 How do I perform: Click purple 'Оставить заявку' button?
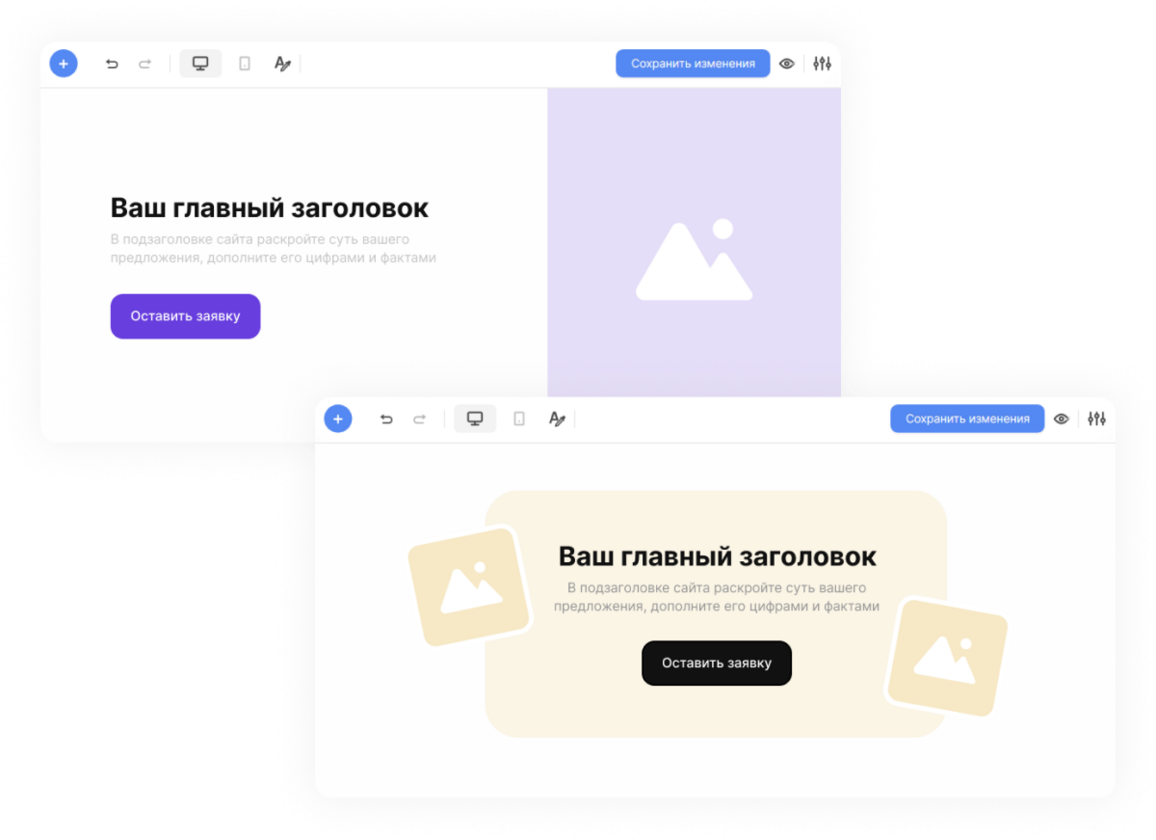point(185,316)
